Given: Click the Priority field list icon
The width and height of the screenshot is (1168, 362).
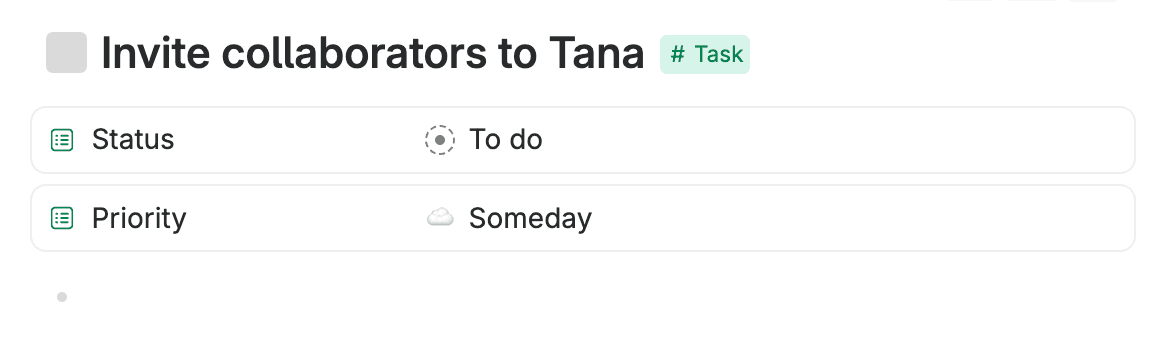Looking at the screenshot, I should click(x=62, y=218).
